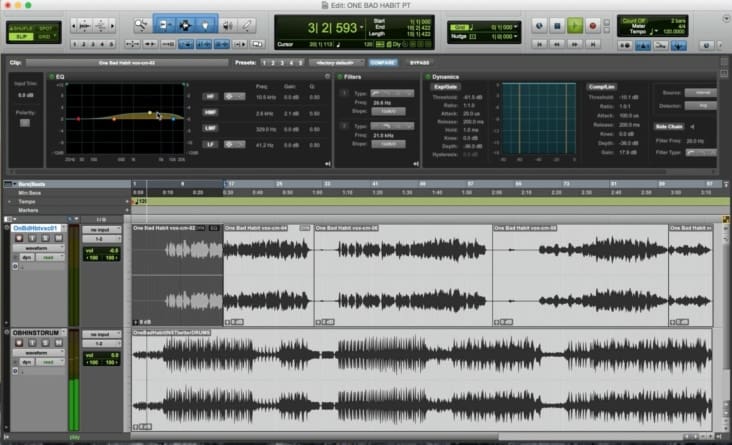Screen dimensions: 732x445
Task: Click the yellow EQ band point on graph
Action: pos(149,113)
